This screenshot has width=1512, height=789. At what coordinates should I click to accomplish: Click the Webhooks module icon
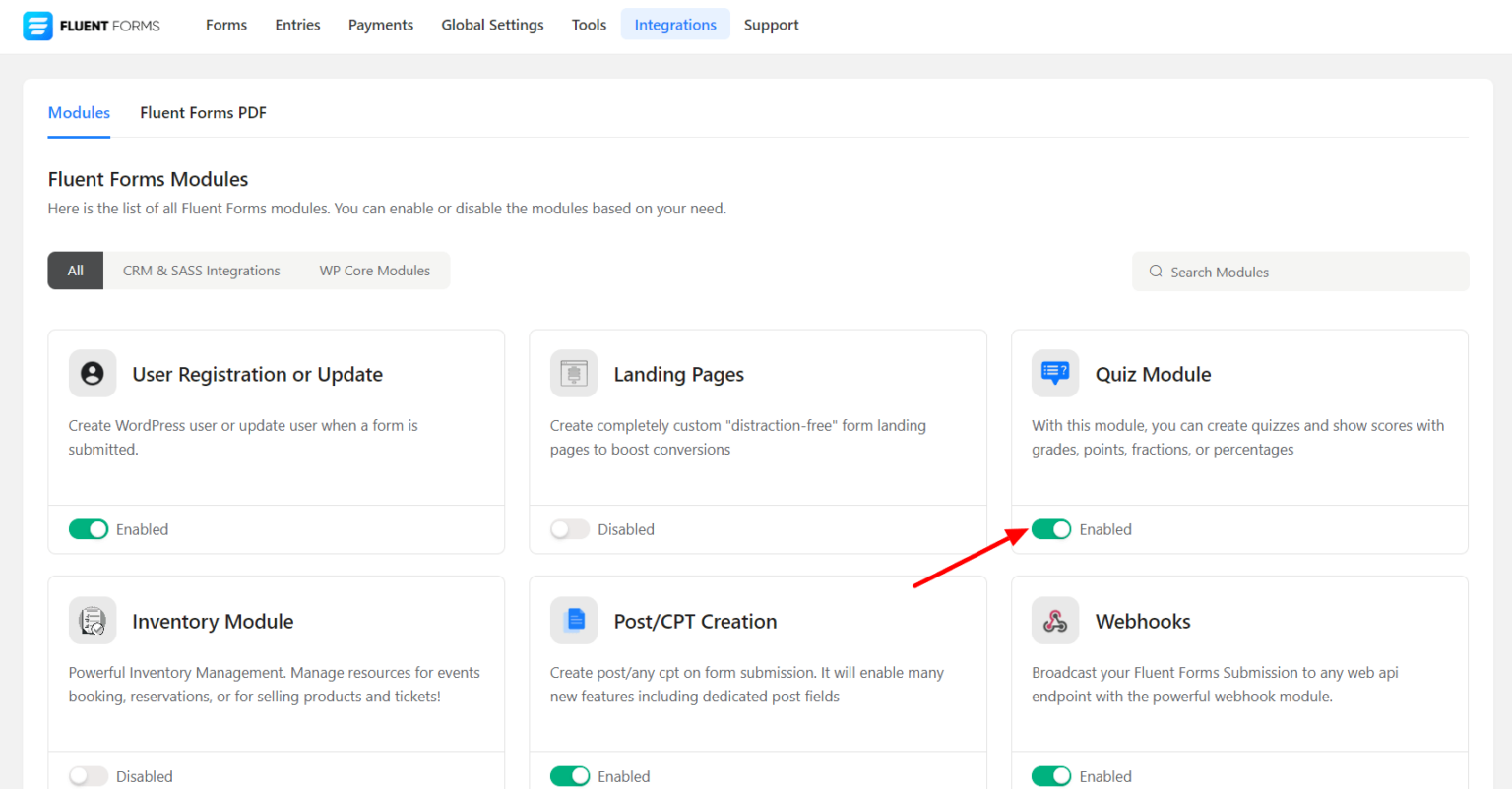(1054, 621)
